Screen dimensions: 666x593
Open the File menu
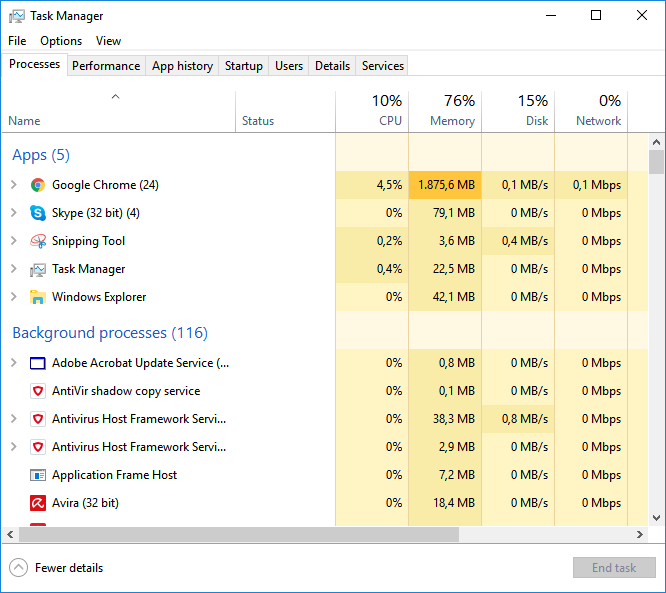coord(17,41)
